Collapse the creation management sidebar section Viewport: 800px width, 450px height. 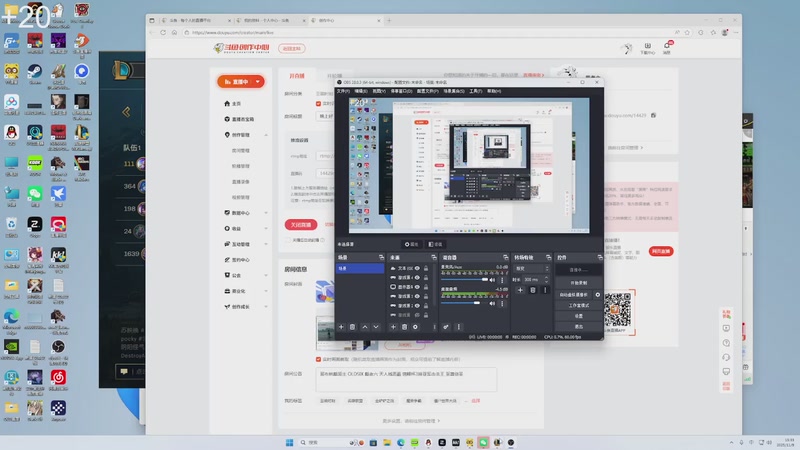tap(266, 135)
